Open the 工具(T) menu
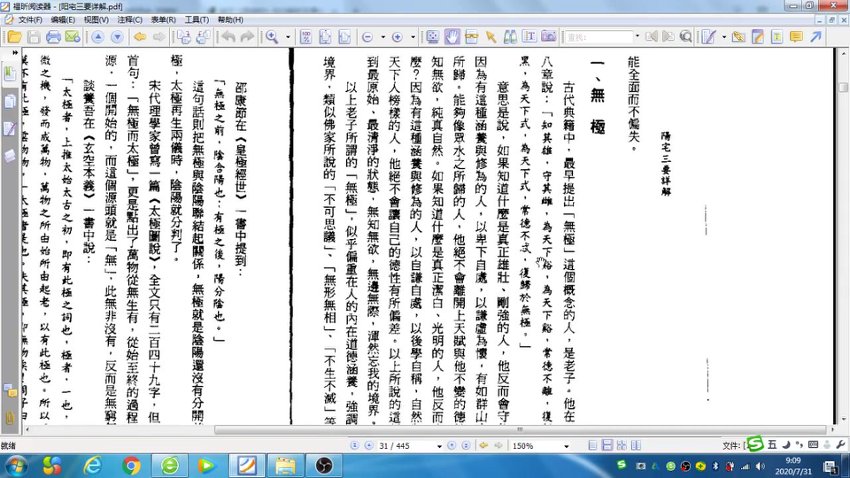This screenshot has height=478, width=850. point(197,20)
